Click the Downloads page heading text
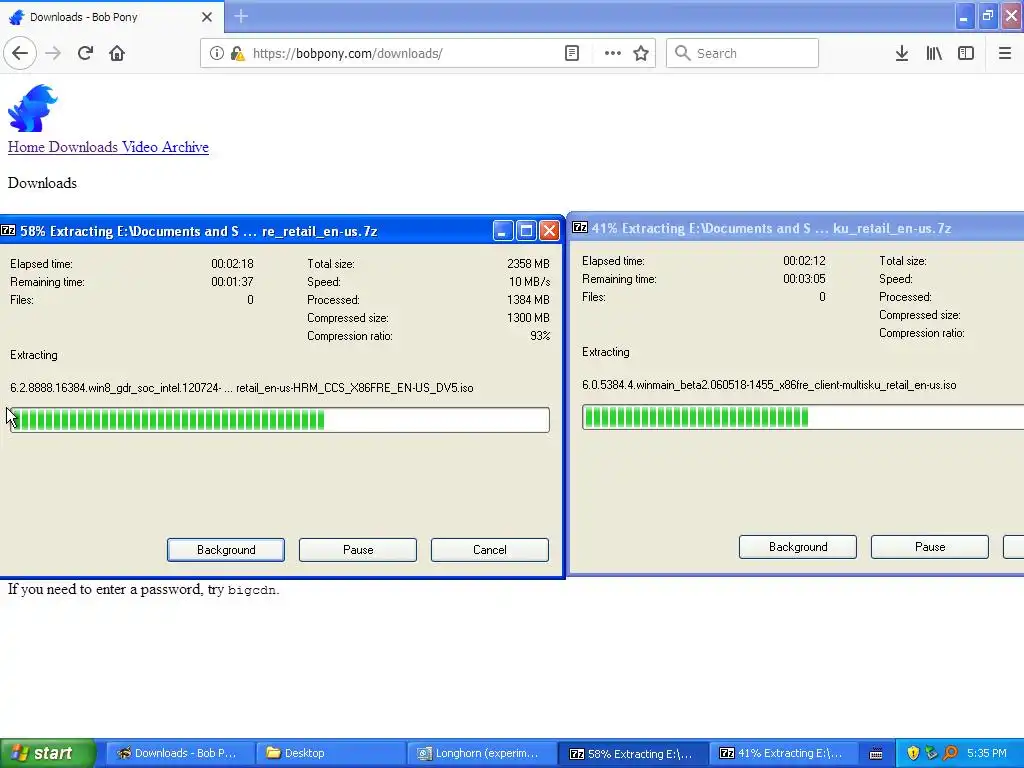 click(x=42, y=183)
